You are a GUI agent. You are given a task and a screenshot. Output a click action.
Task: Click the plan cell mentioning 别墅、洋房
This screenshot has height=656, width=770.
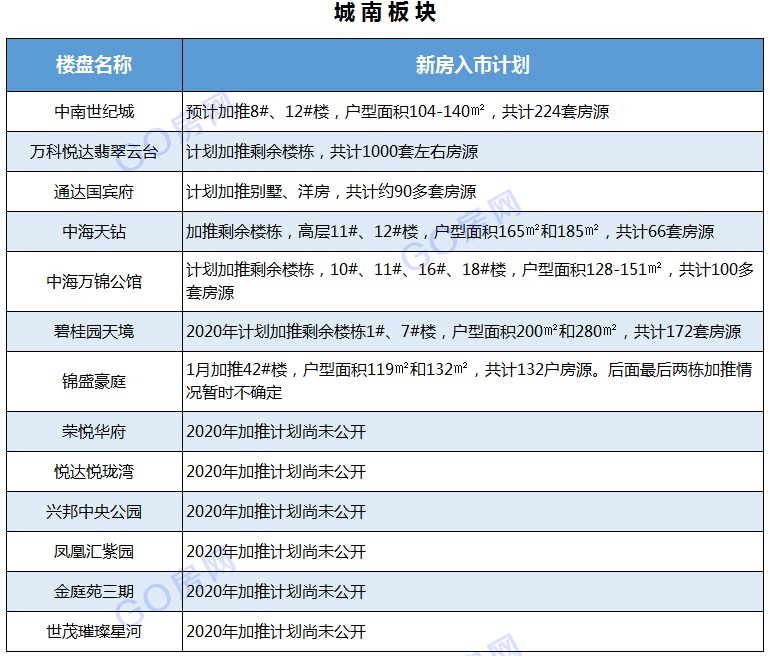tap(331, 192)
